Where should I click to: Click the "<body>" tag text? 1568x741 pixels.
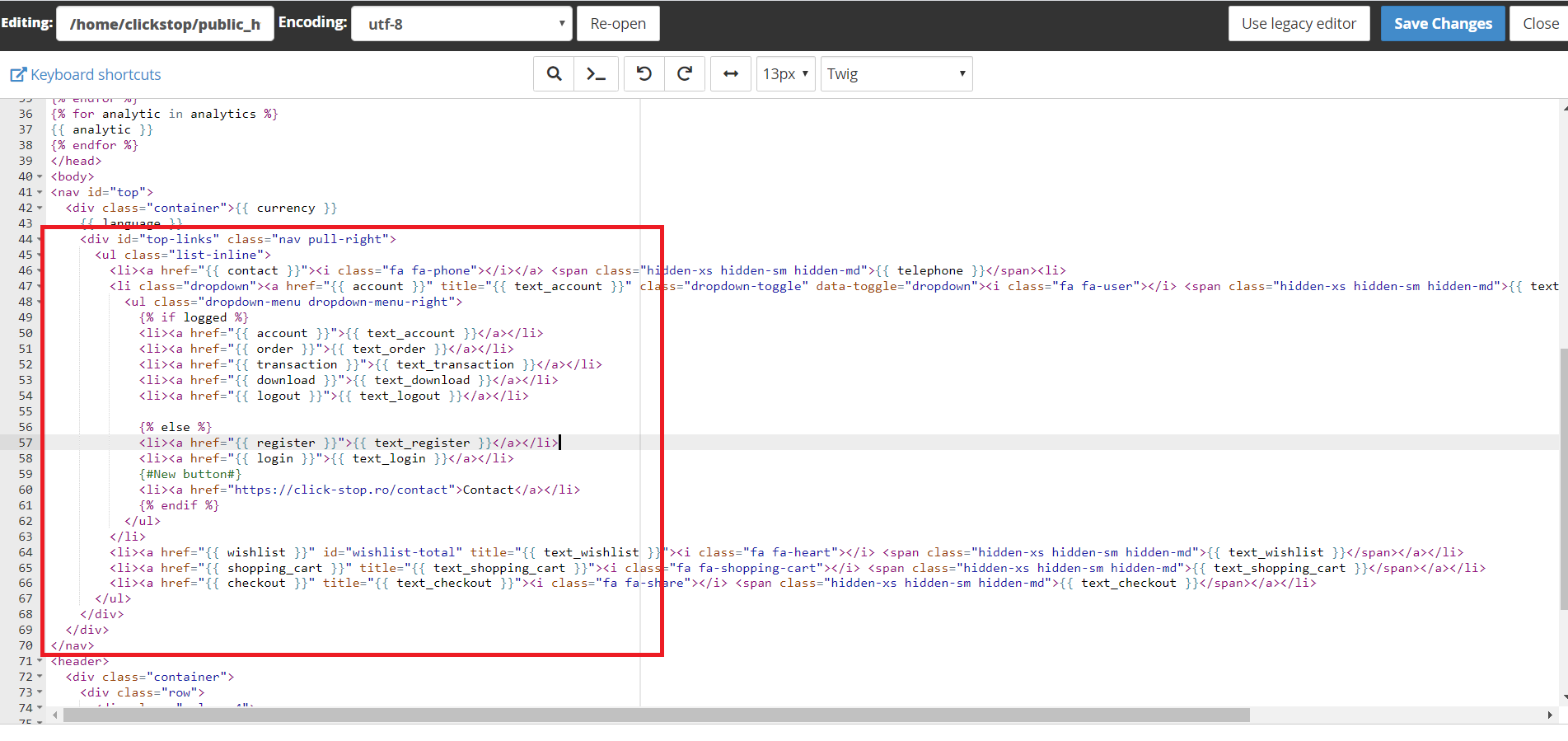[73, 176]
